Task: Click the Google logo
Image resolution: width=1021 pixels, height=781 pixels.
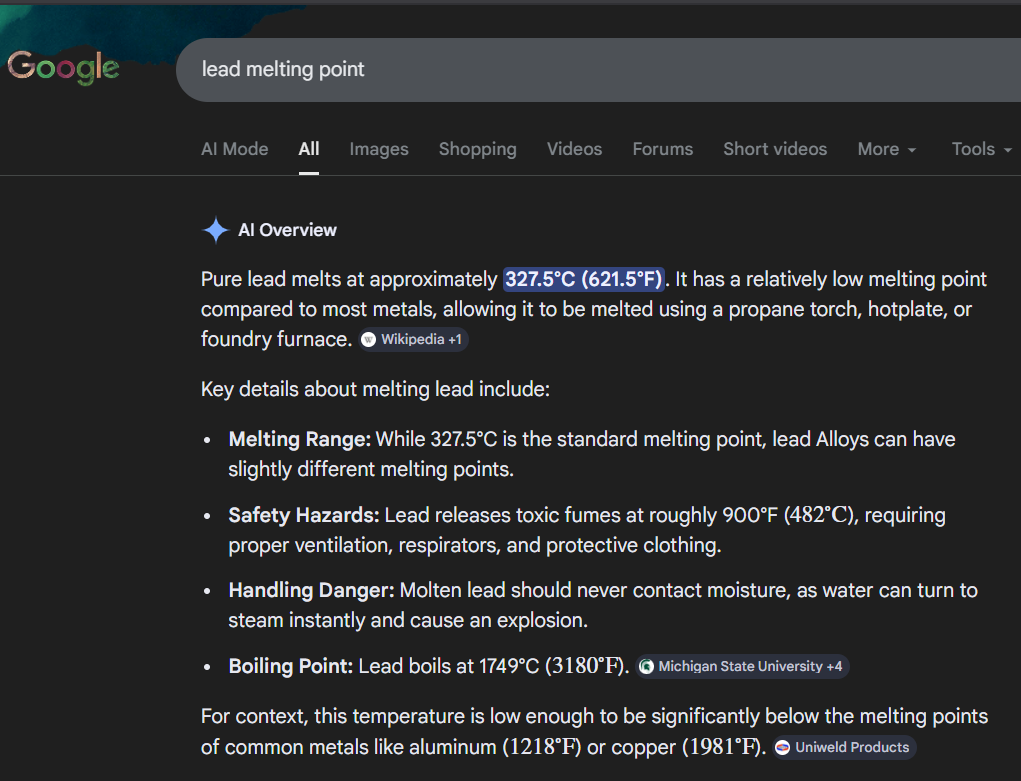Action: coord(63,68)
